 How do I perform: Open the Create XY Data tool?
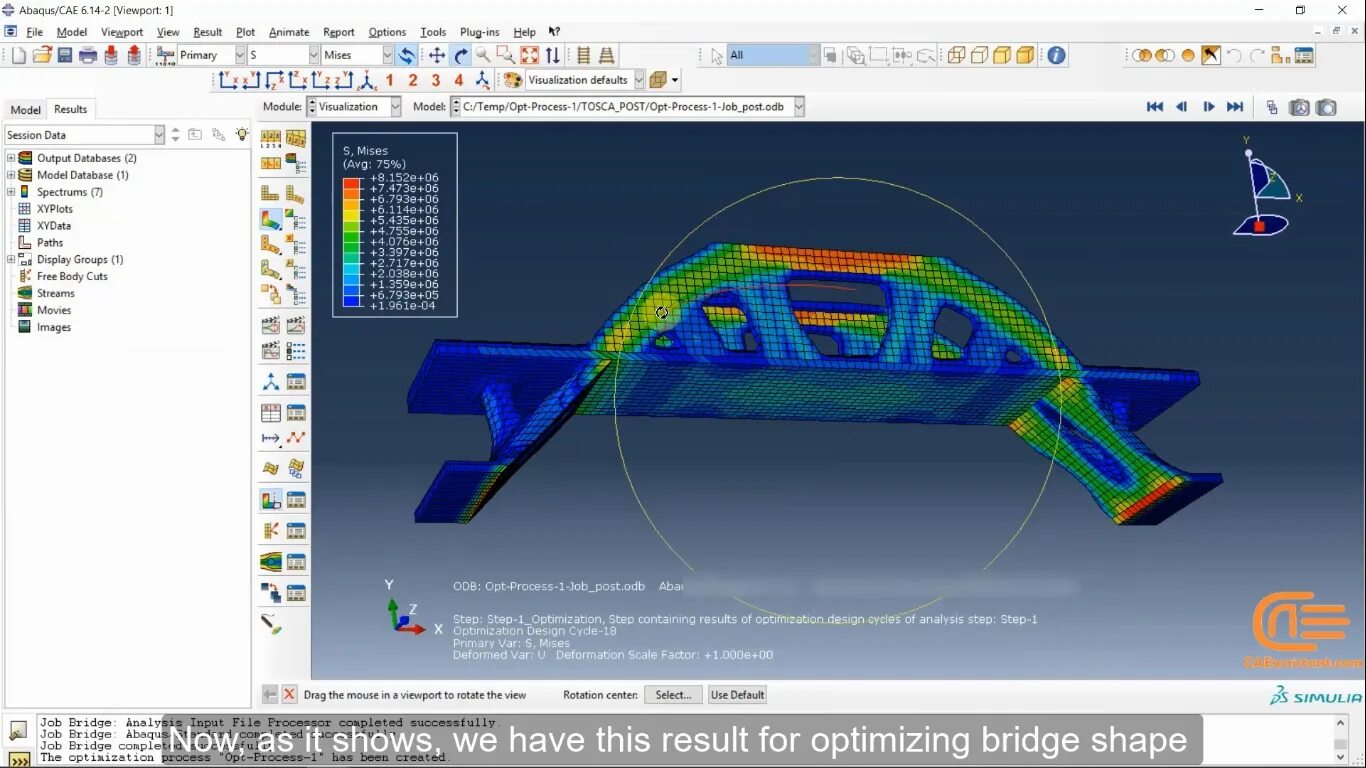coord(270,411)
